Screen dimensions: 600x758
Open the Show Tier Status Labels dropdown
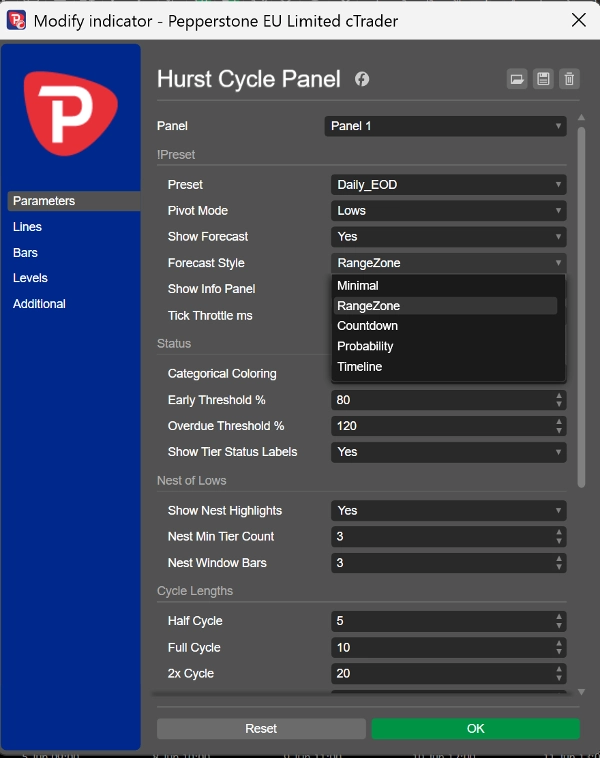click(449, 452)
